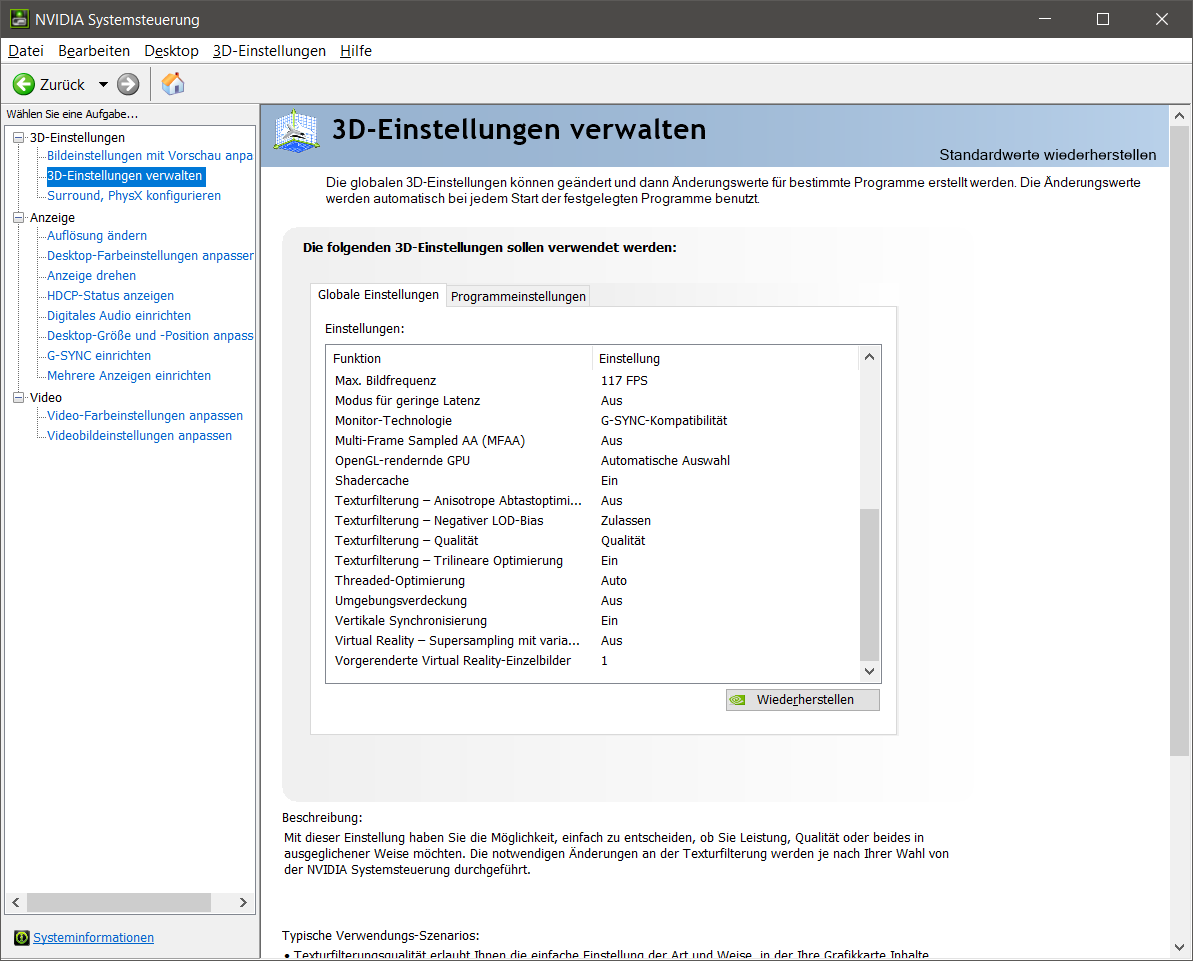Click the 117 FPS value
The width and height of the screenshot is (1193, 961).
tap(624, 380)
